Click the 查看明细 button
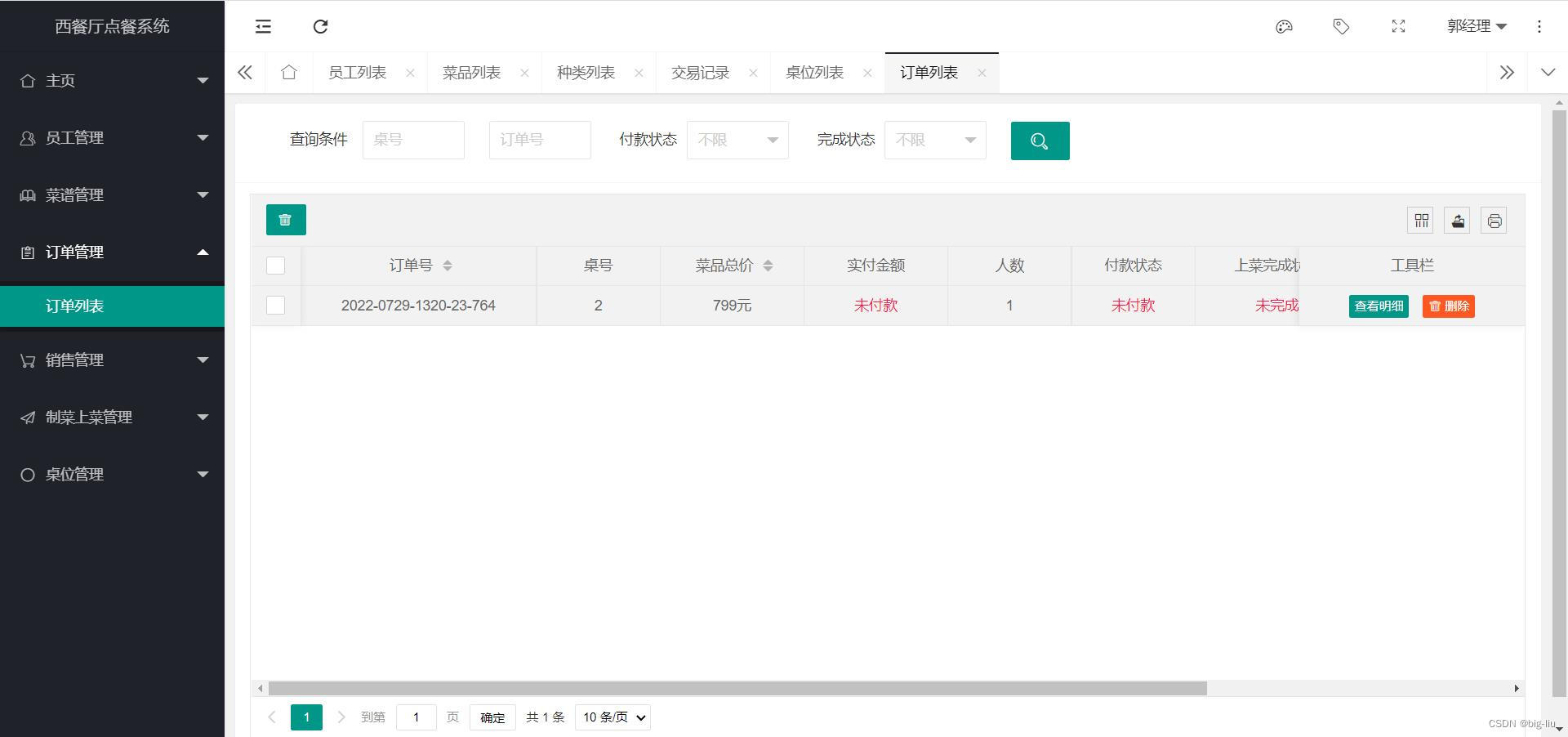This screenshot has width=1568, height=737. point(1379,306)
